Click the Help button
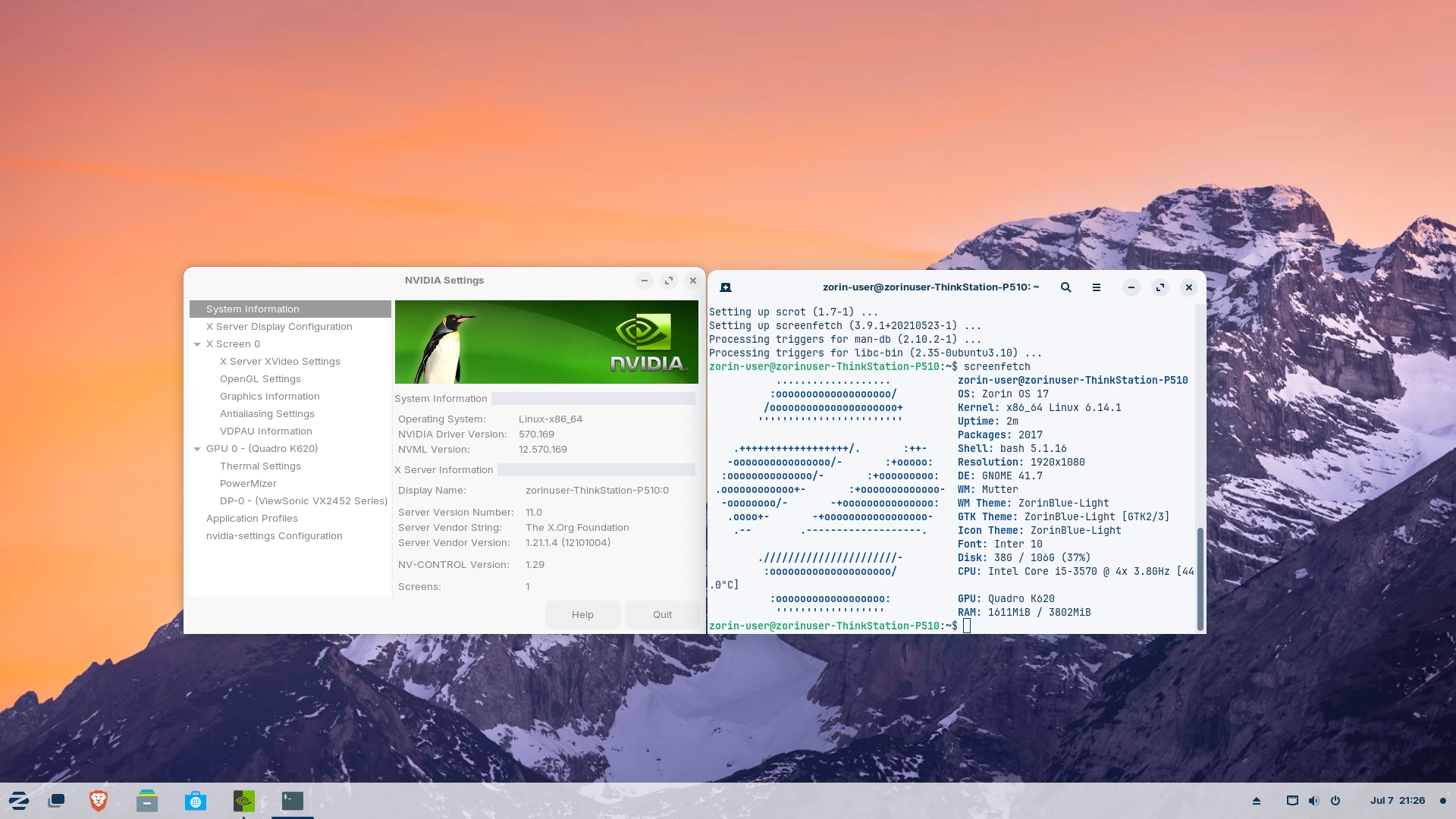This screenshot has width=1456, height=819. pyautogui.click(x=582, y=615)
